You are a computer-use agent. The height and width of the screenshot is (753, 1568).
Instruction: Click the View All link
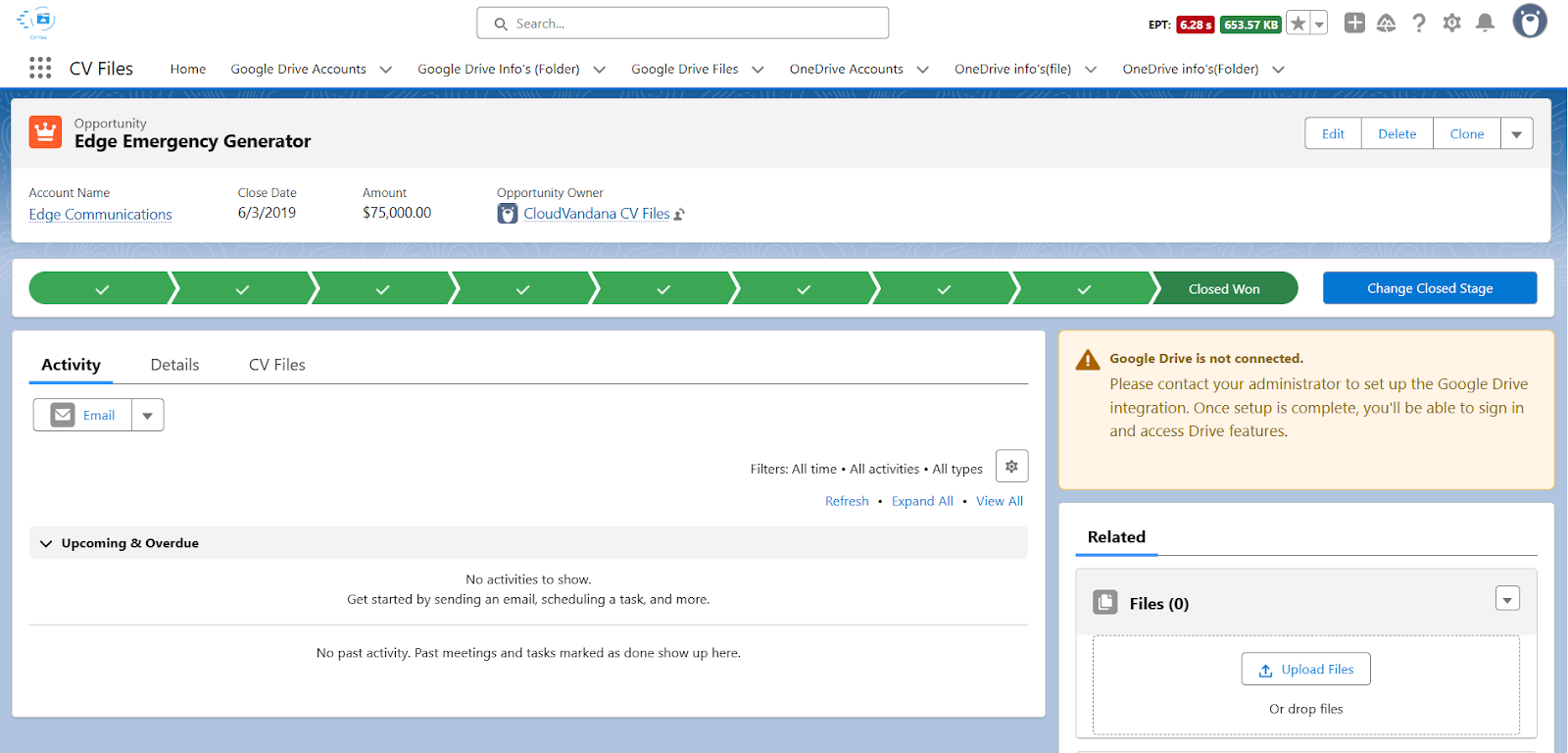point(1000,501)
